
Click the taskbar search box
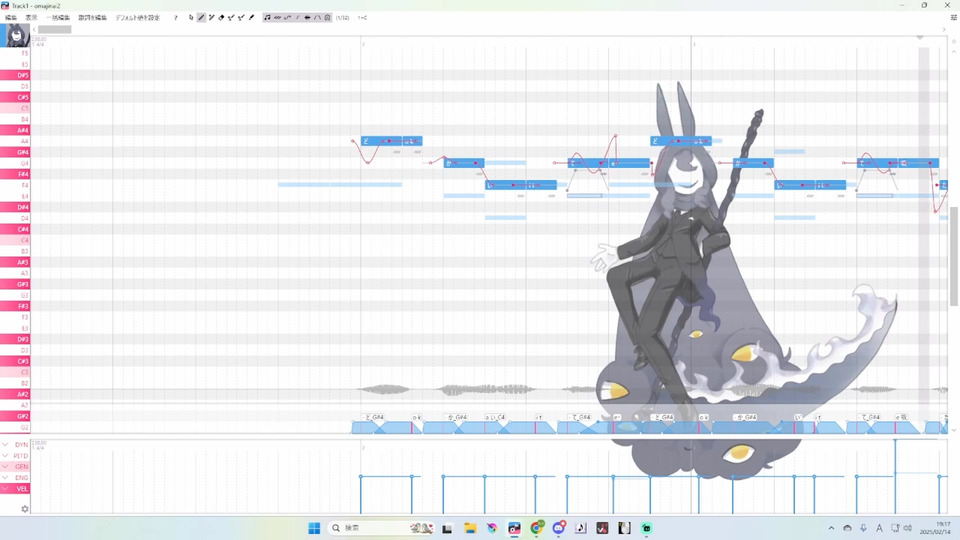(382, 528)
